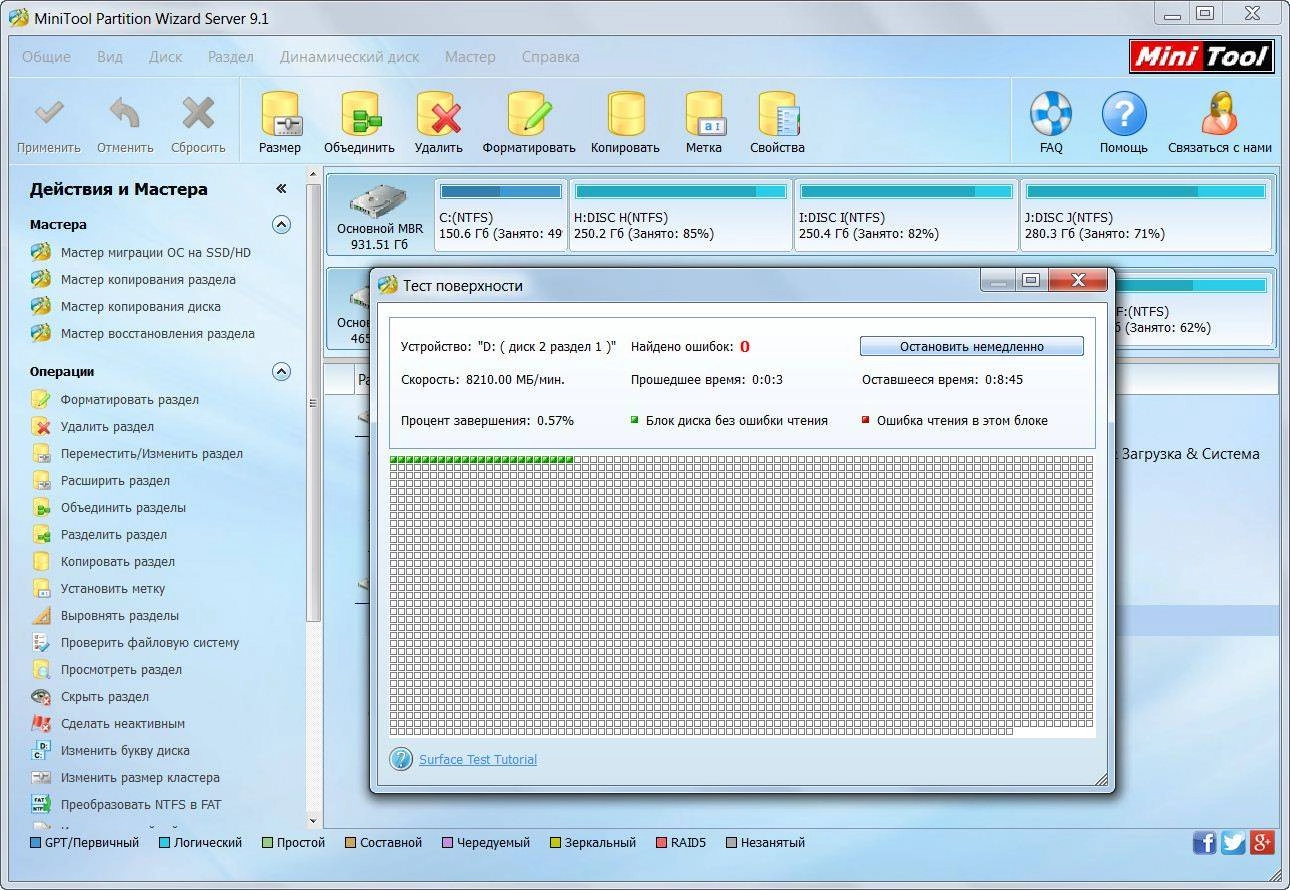This screenshot has width=1290, height=890.
Task: Click the Логический legend color box
Action: [164, 843]
